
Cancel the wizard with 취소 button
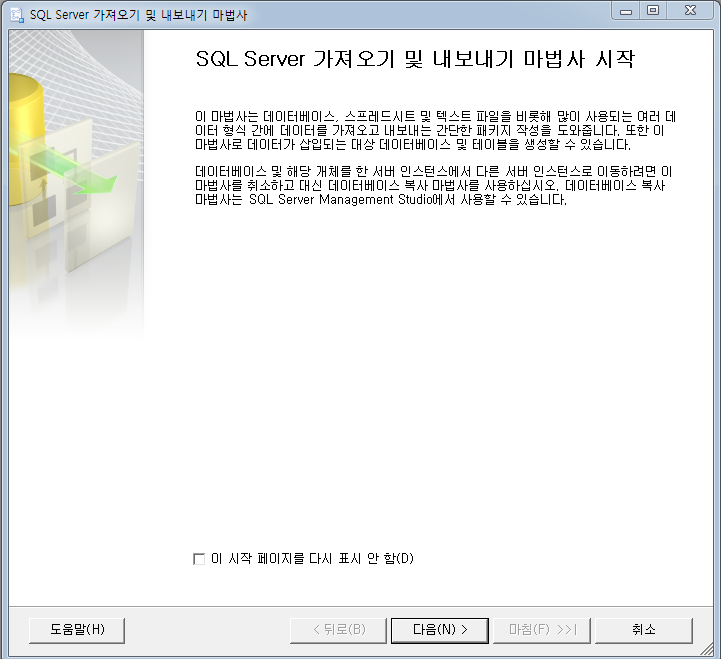(644, 630)
